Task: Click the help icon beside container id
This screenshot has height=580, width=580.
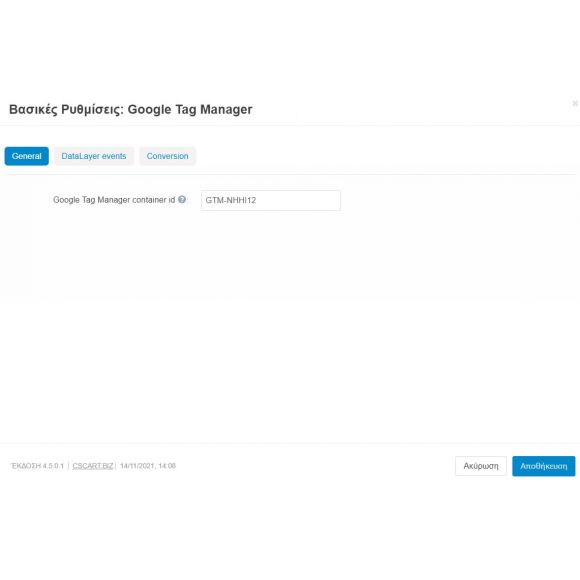Action: click(x=182, y=199)
